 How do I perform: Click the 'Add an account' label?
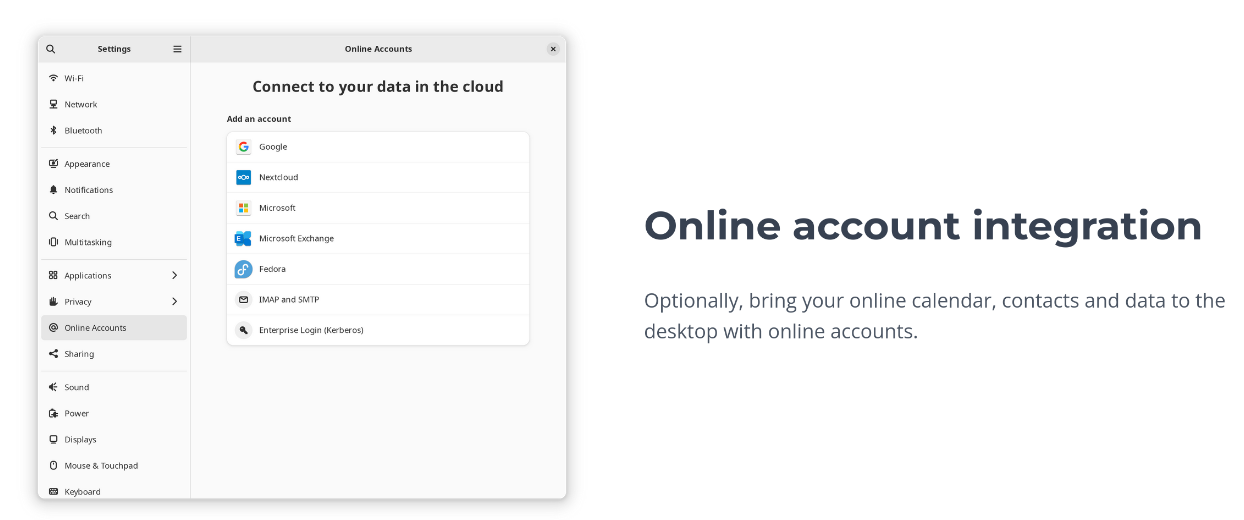coord(259,119)
